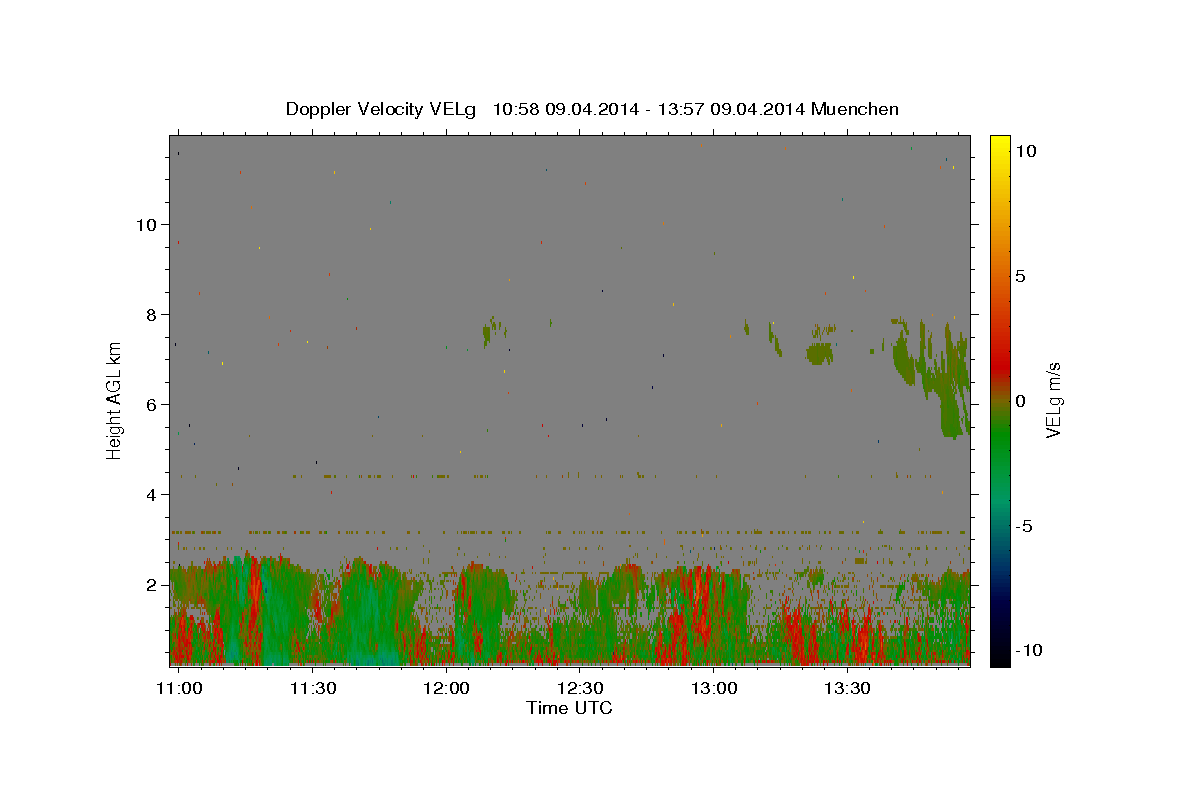This screenshot has height=800, width=1200.
Task: Click the height tick label 2
Action: tap(151, 585)
